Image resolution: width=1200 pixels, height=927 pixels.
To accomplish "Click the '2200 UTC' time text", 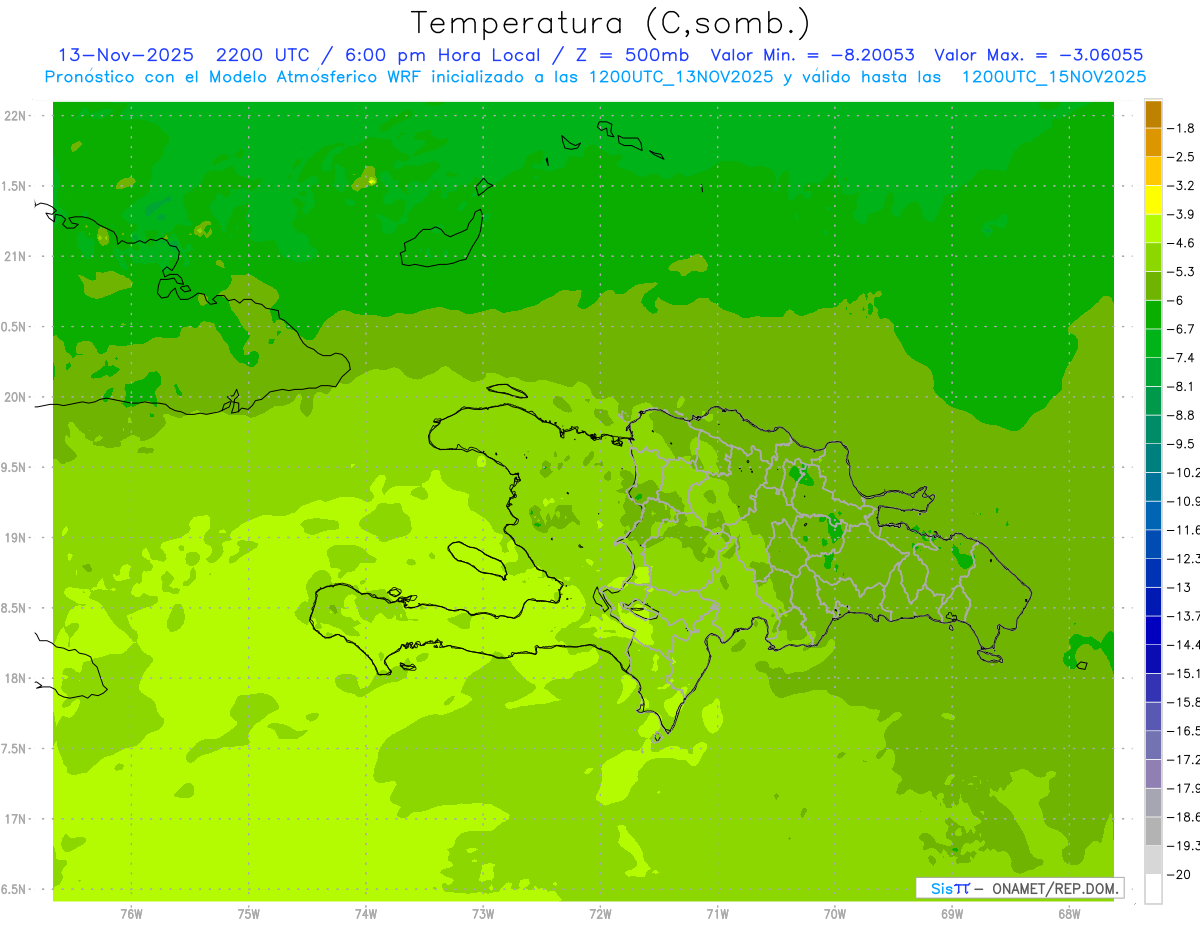I will pyautogui.click(x=262, y=55).
